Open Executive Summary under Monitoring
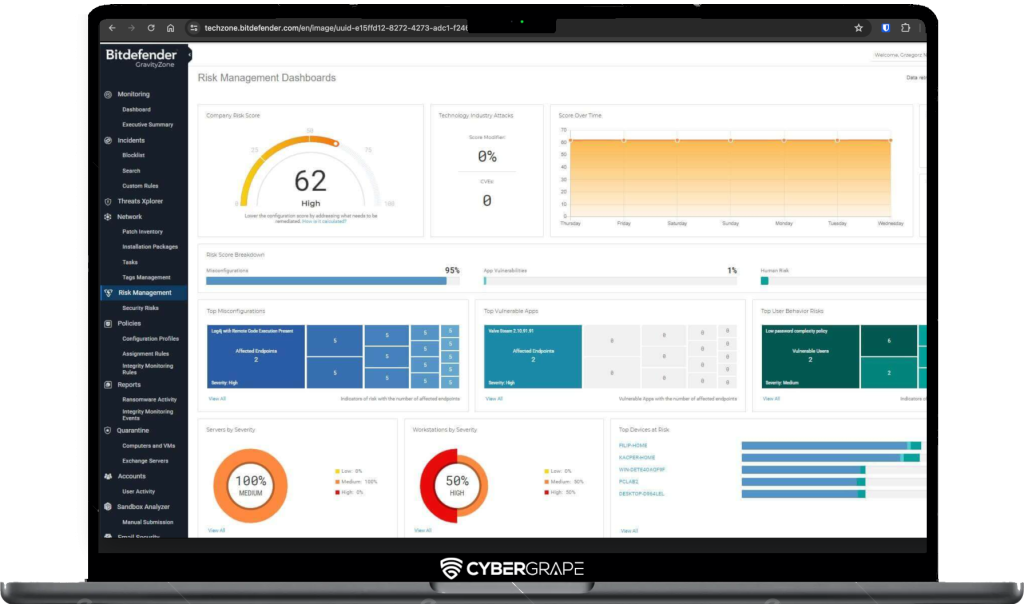This screenshot has width=1024, height=604. [147, 125]
